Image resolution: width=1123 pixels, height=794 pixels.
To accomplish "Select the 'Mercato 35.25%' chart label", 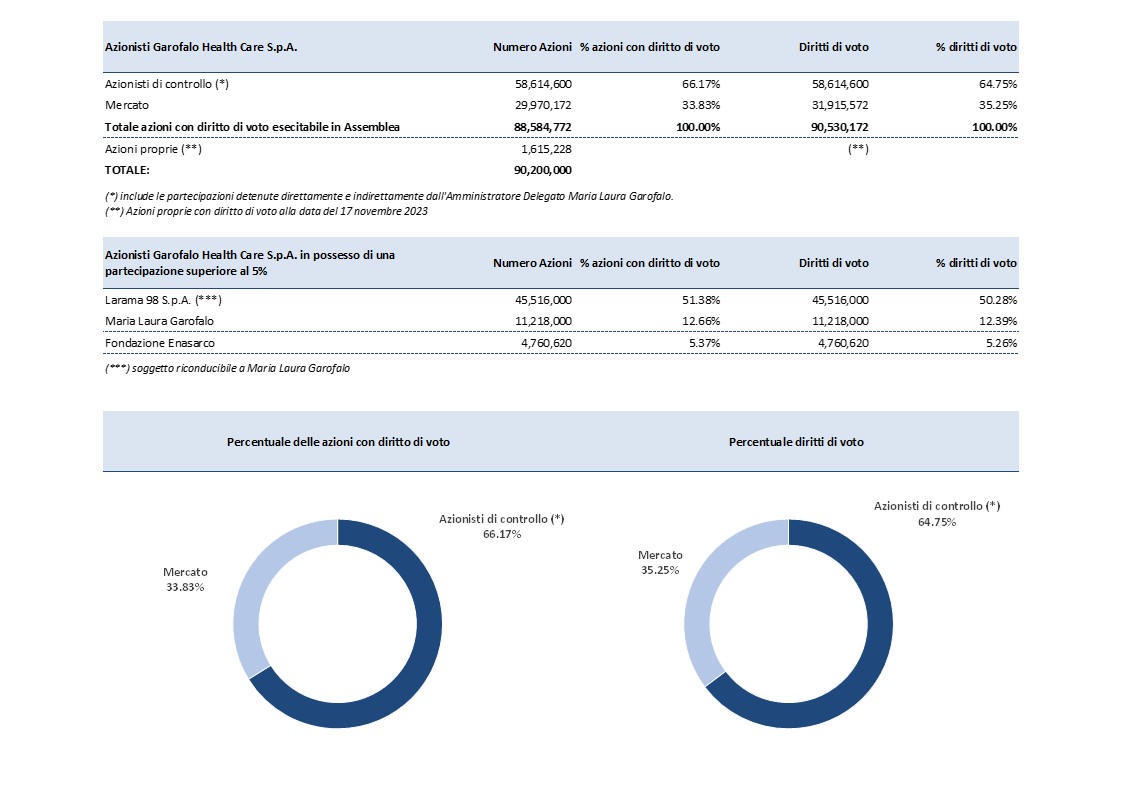I will [660, 562].
